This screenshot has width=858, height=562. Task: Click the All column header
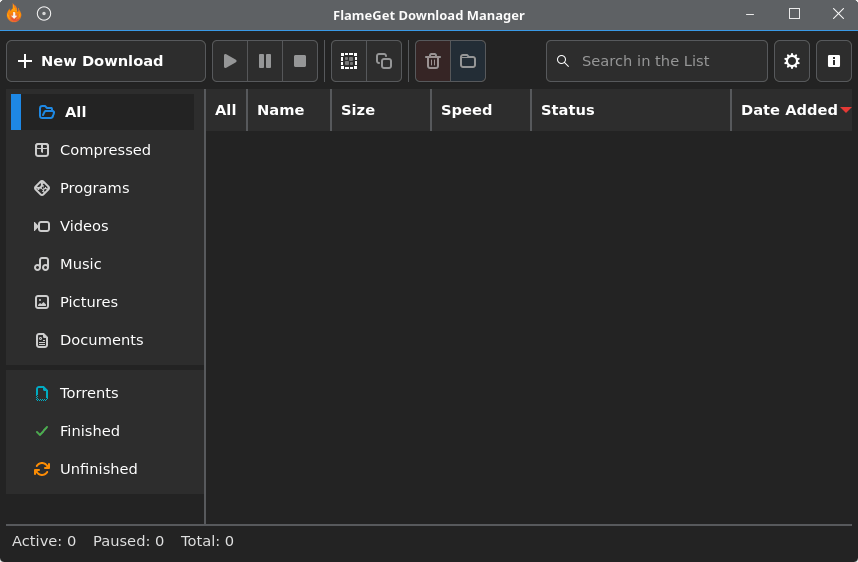[226, 110]
